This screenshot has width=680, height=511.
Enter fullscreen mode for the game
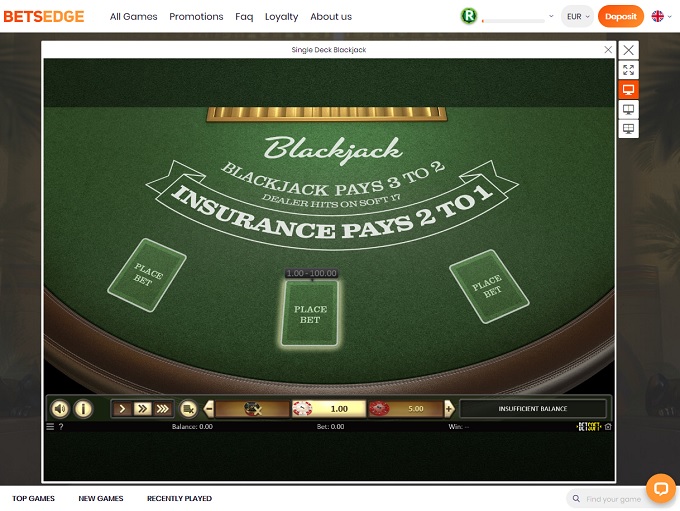pyautogui.click(x=628, y=70)
